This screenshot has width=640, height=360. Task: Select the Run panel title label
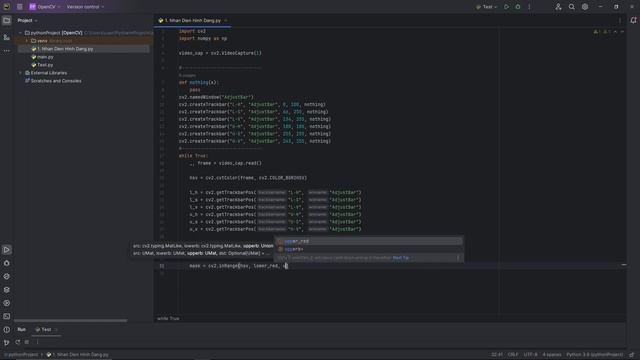click(x=22, y=329)
